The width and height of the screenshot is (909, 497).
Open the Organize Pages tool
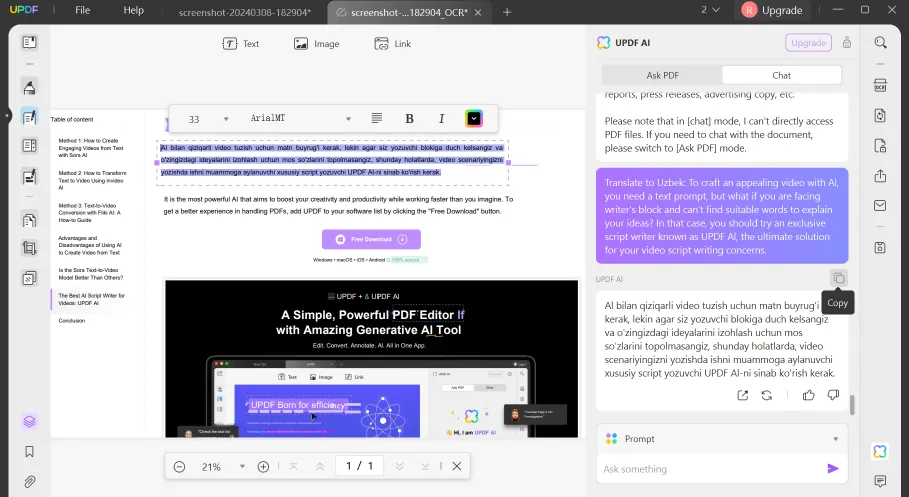(x=29, y=220)
